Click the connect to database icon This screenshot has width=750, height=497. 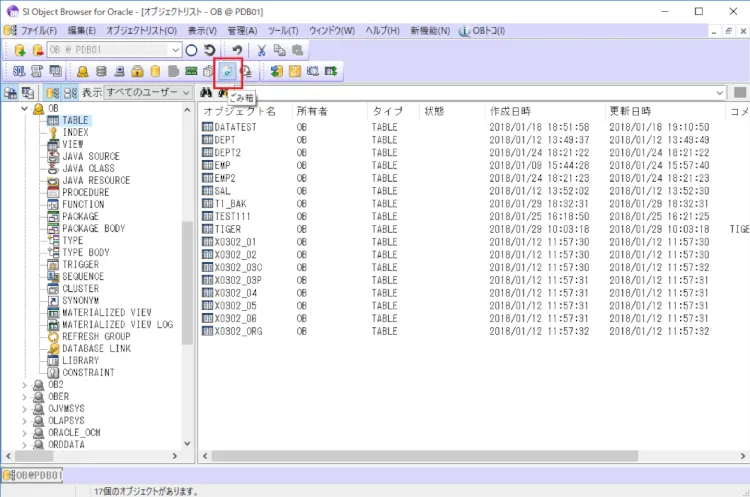click(20, 50)
